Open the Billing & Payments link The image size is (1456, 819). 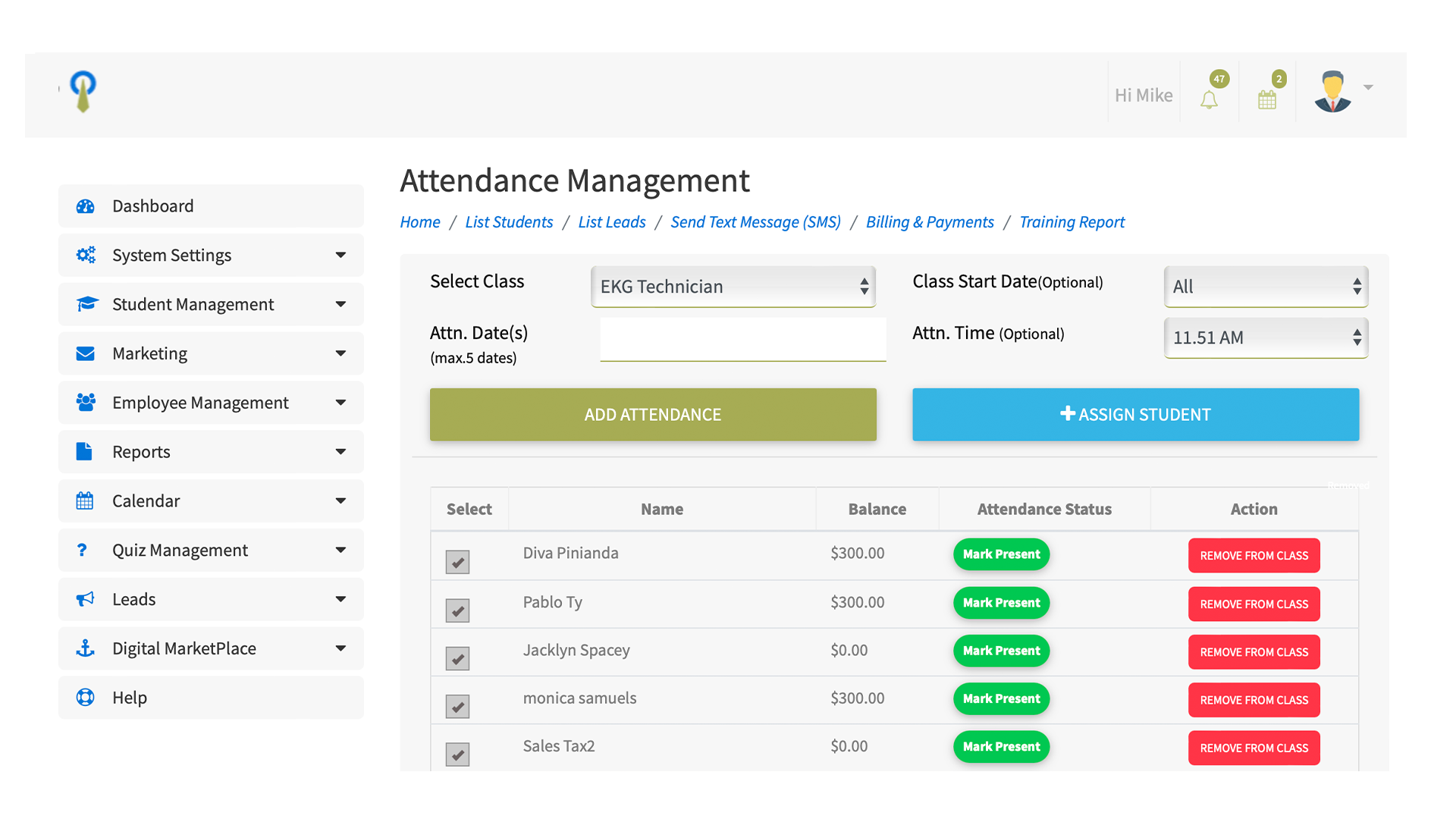(930, 222)
